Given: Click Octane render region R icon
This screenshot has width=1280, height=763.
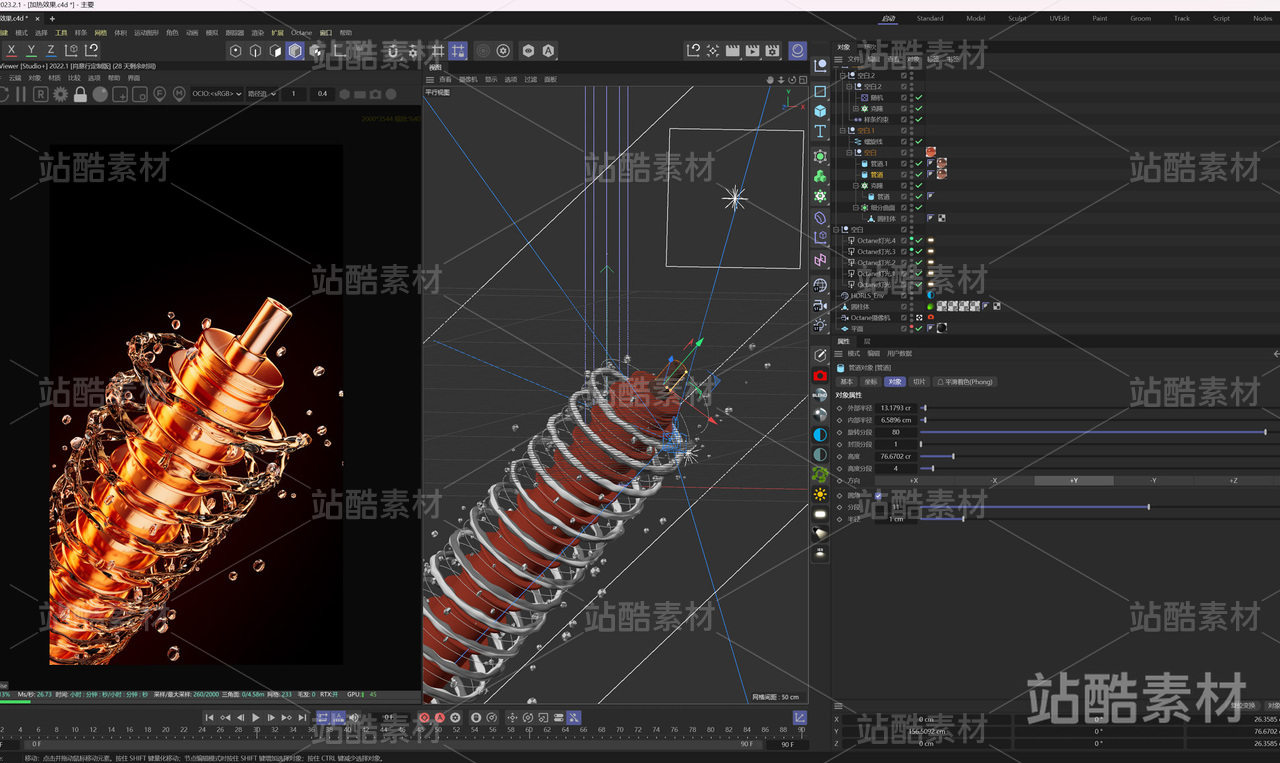Looking at the screenshot, I should click(40, 94).
